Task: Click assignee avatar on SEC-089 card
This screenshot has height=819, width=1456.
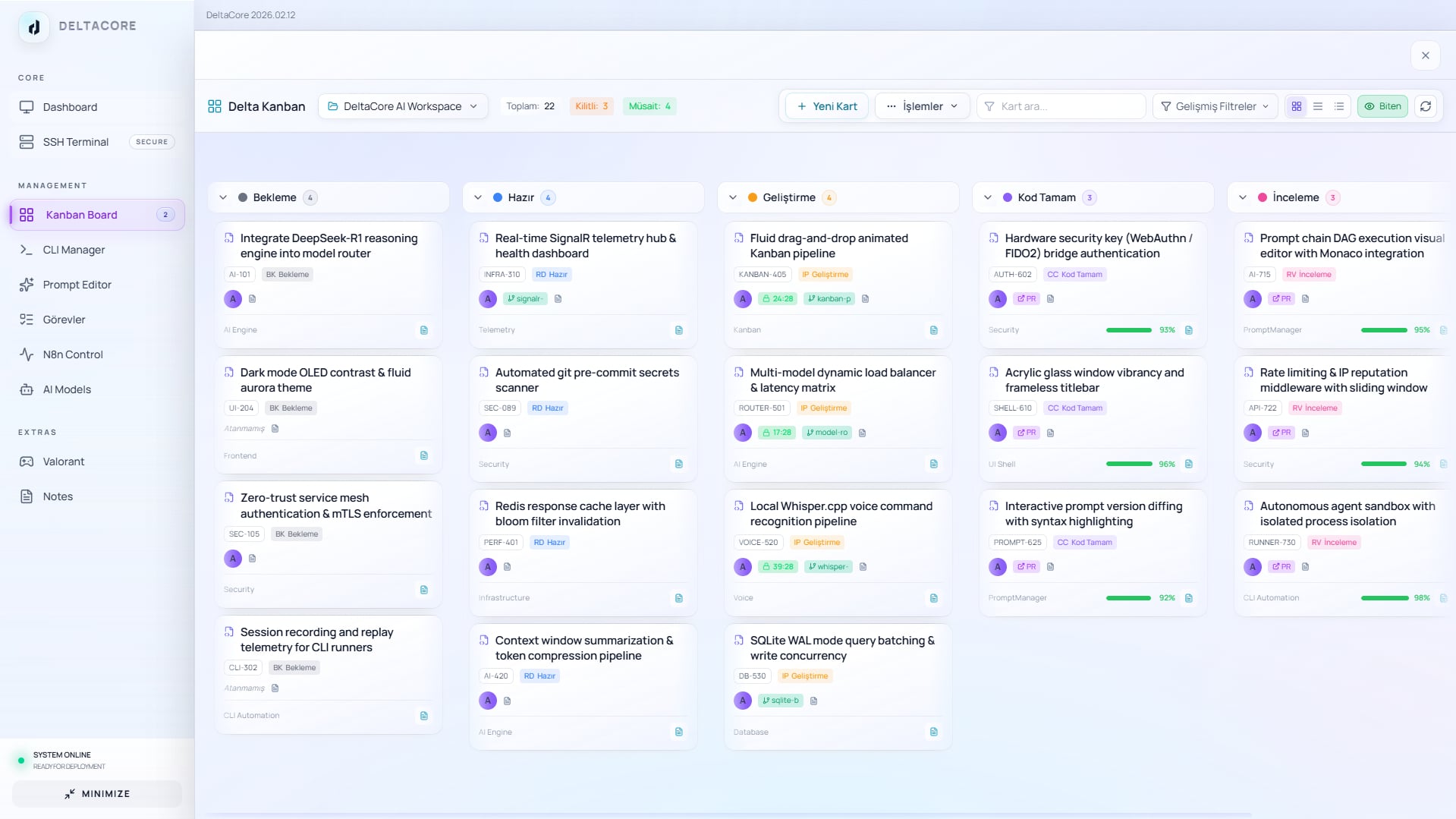Action: [488, 433]
